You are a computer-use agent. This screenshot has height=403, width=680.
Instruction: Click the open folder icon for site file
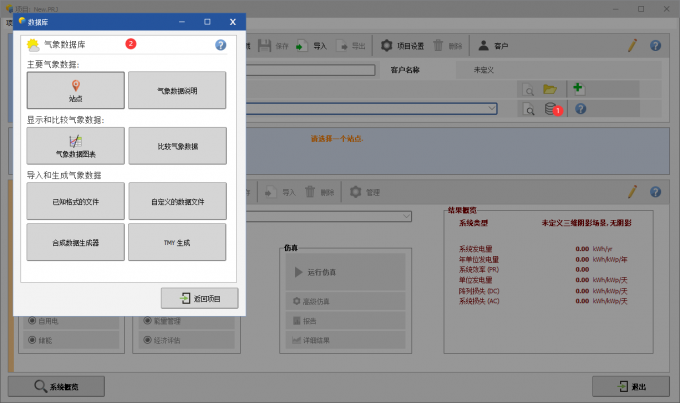tap(550, 89)
